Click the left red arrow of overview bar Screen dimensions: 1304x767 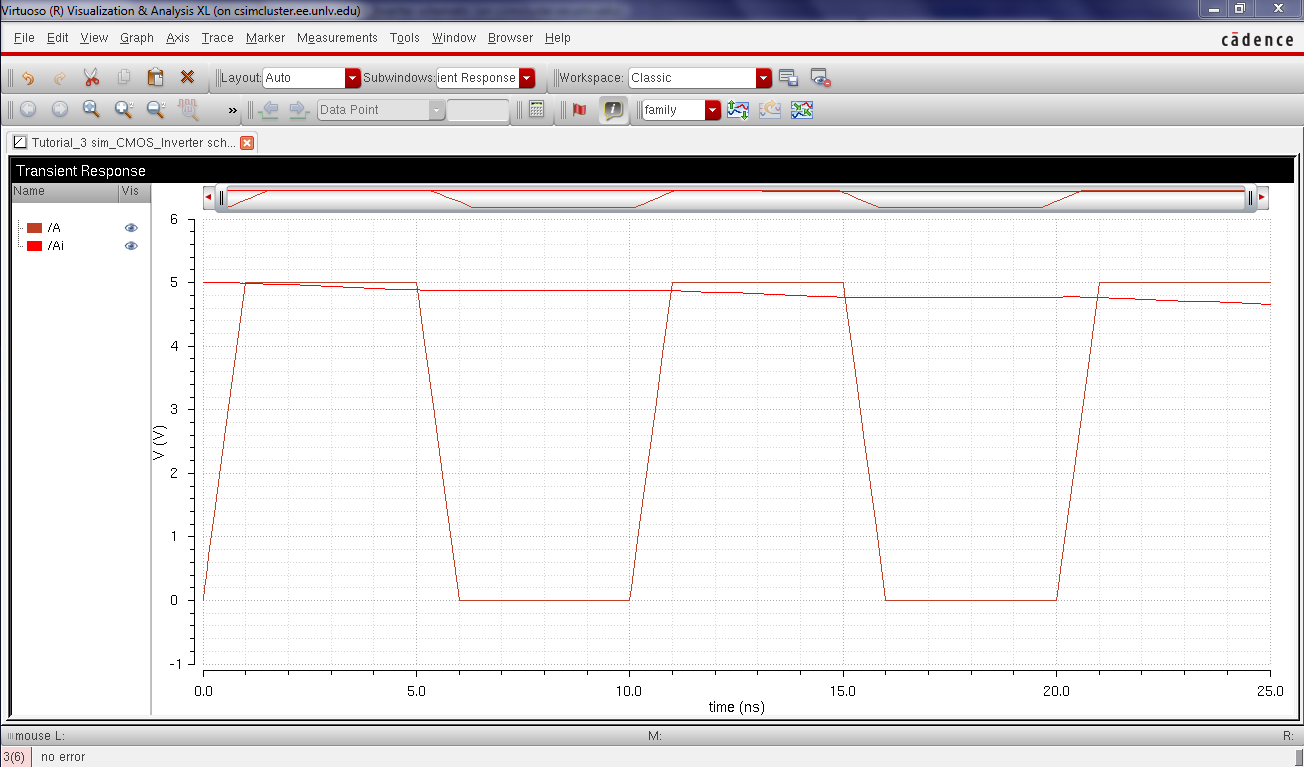click(208, 198)
